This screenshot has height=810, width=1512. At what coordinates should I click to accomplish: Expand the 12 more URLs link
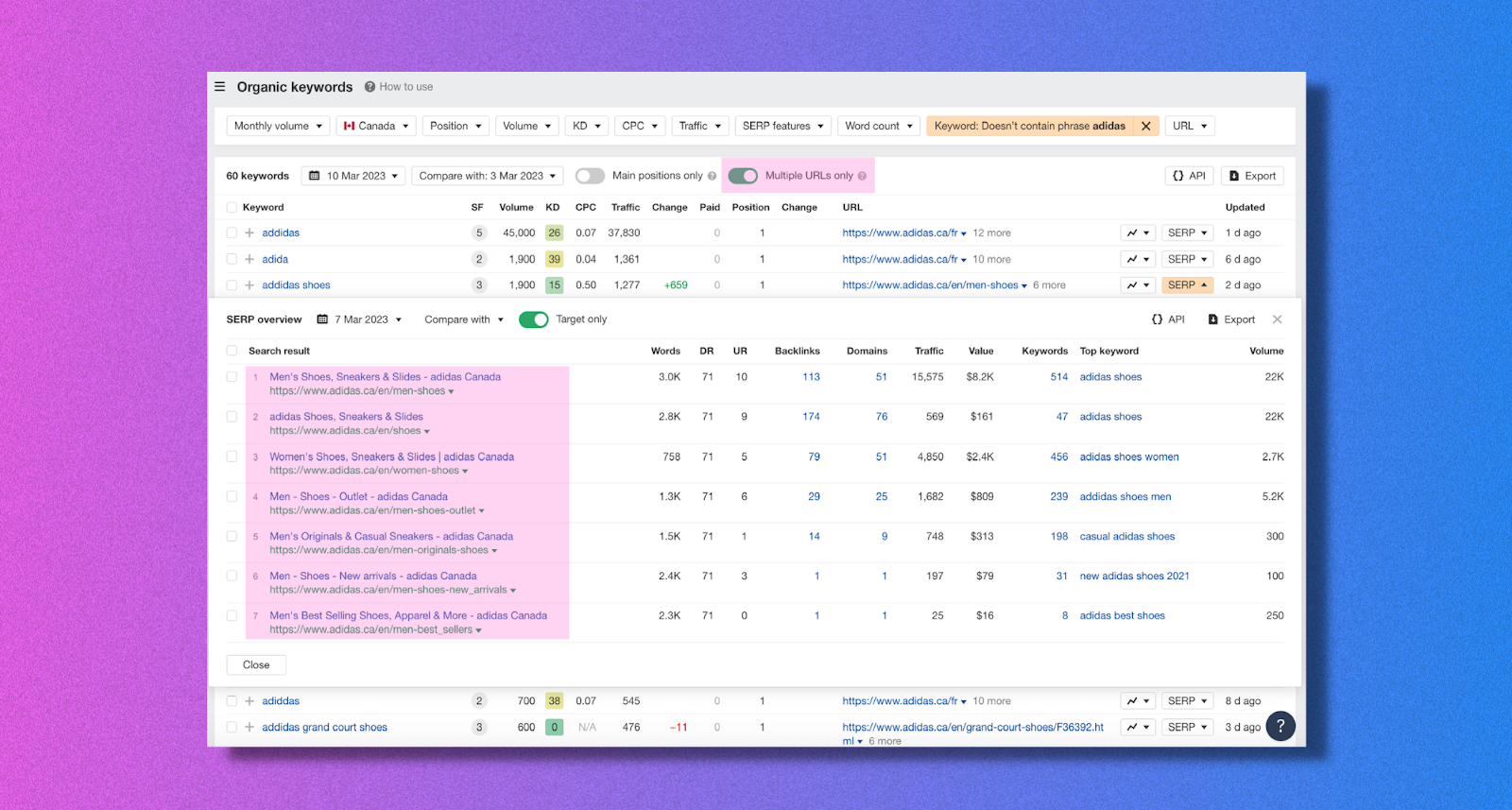coord(991,233)
